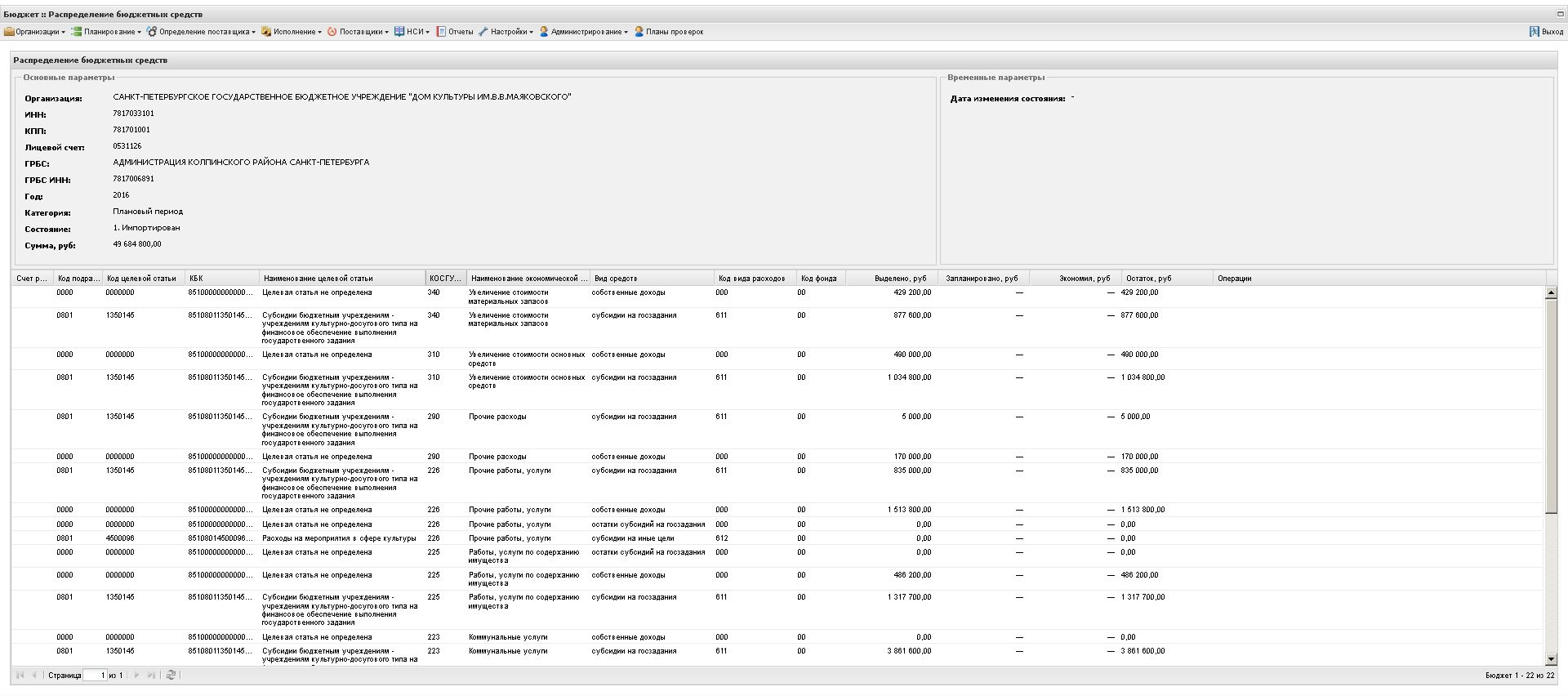The width and height of the screenshot is (1568, 696).
Task: Click target article code 4500096
Action: (120, 538)
